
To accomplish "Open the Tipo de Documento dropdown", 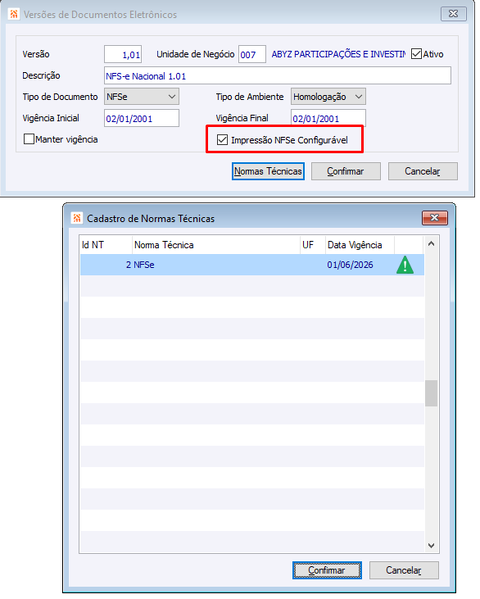I will 141,97.
